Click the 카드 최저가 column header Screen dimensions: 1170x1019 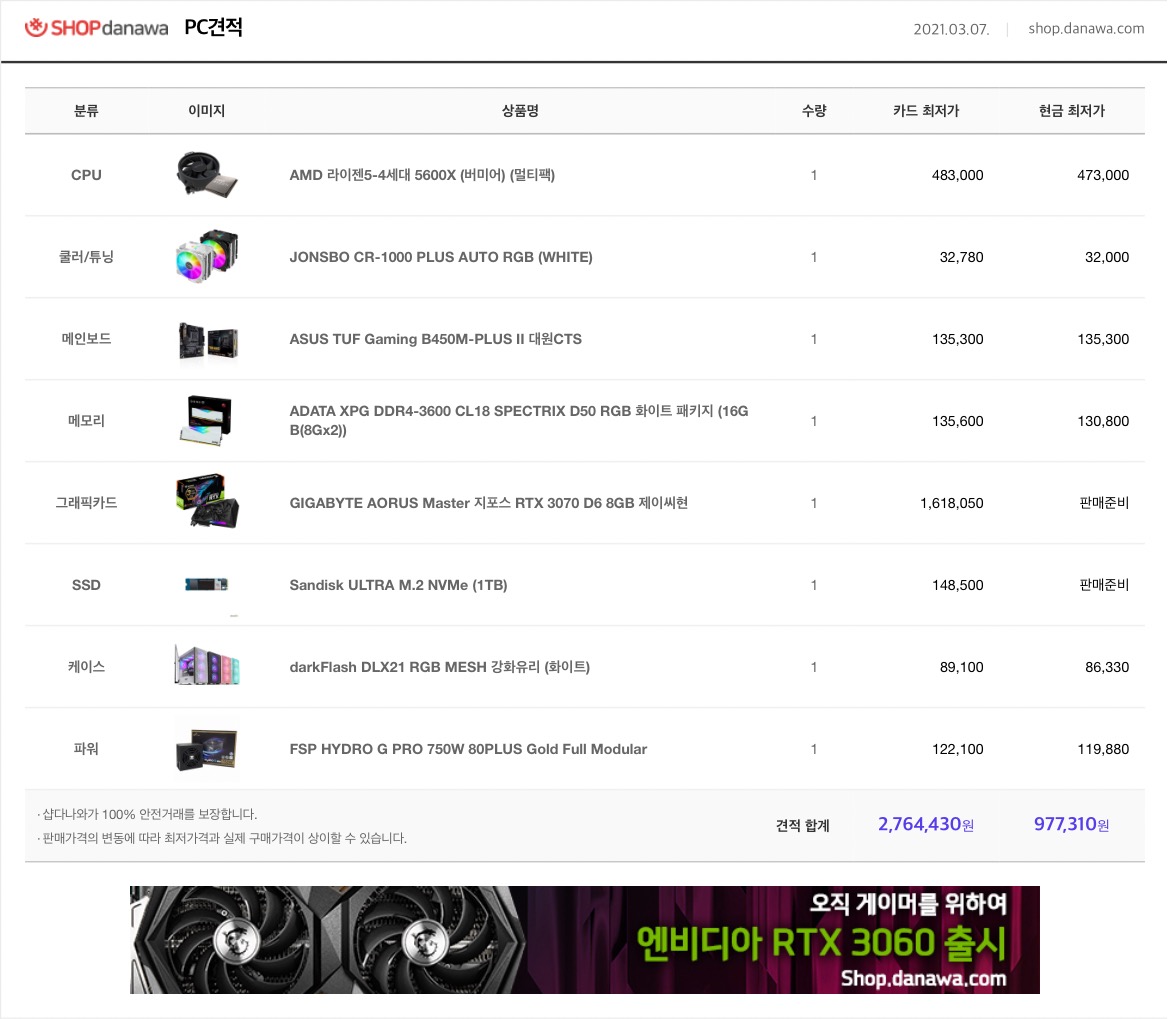(x=926, y=110)
